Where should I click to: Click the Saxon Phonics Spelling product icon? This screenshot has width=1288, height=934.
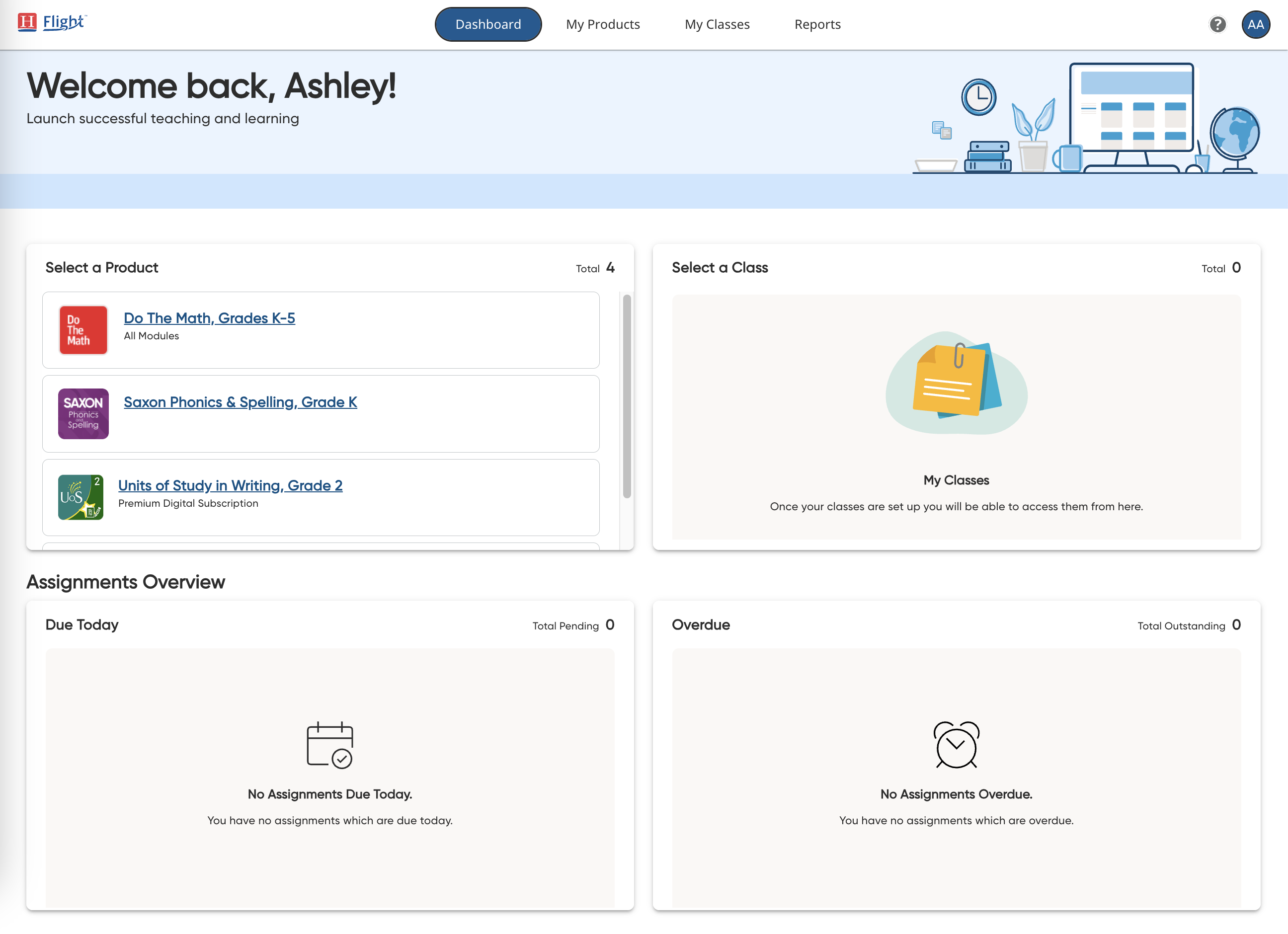click(83, 413)
